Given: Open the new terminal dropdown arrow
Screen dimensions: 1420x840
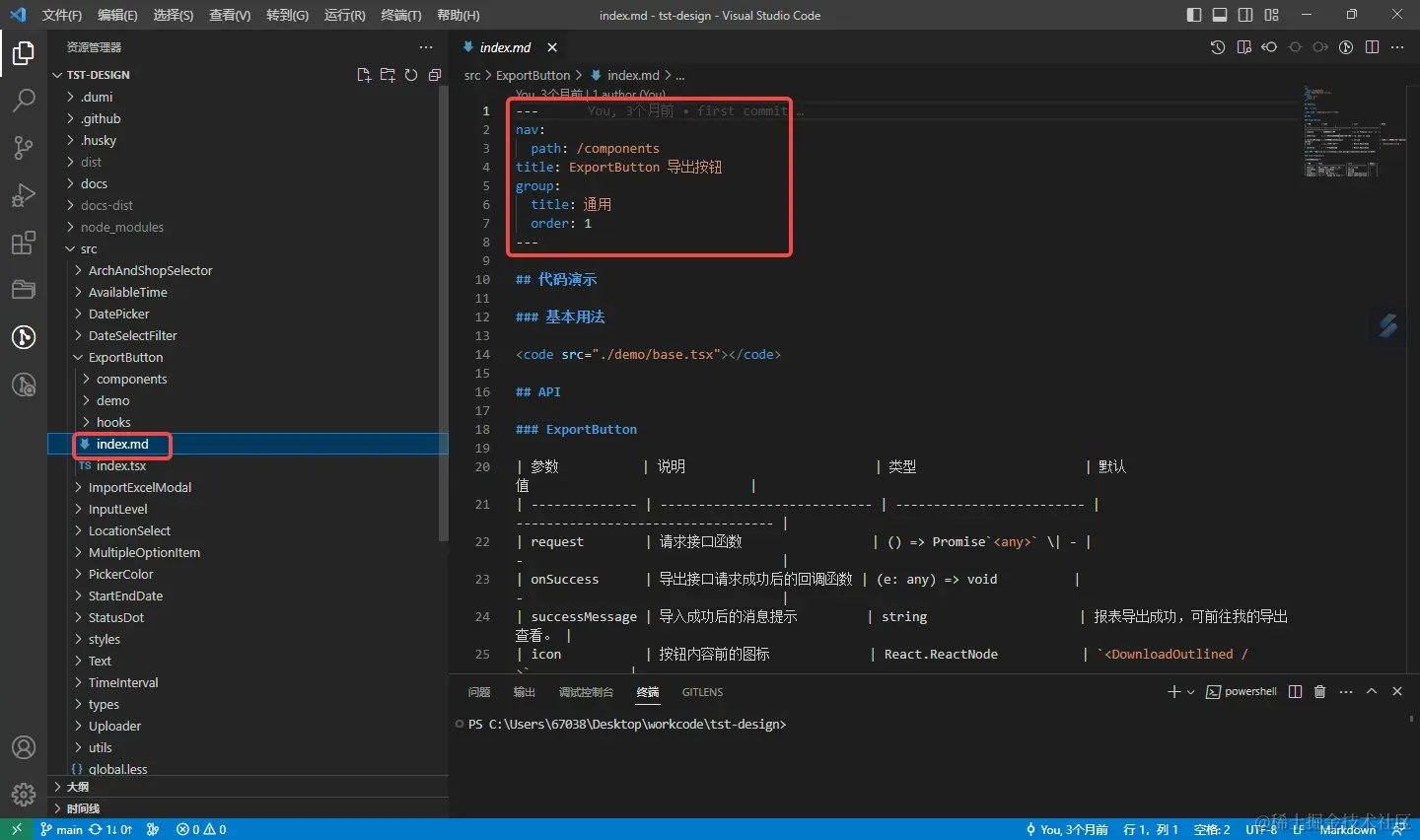Looking at the screenshot, I should click(x=1191, y=692).
